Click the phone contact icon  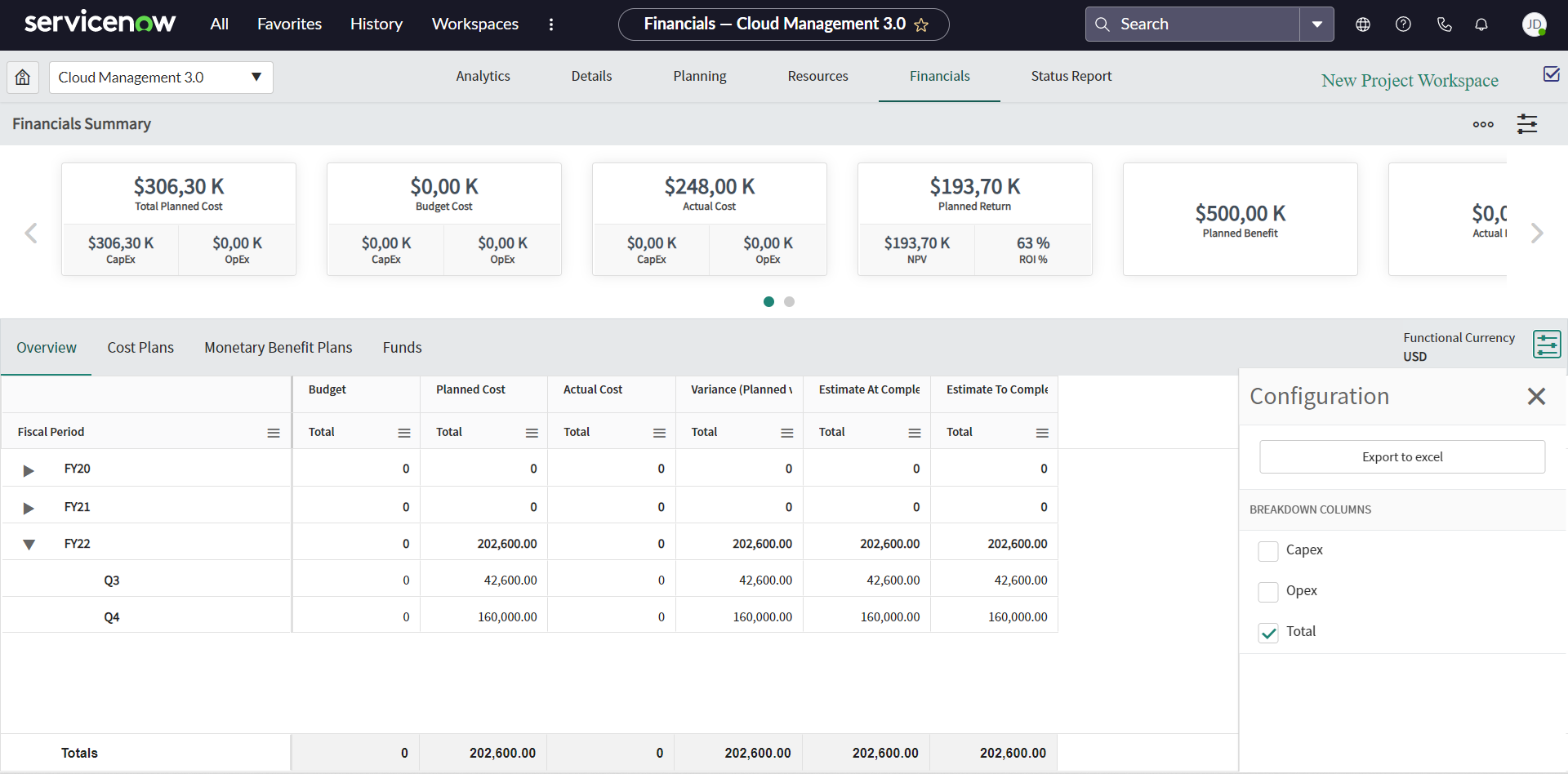1444,24
